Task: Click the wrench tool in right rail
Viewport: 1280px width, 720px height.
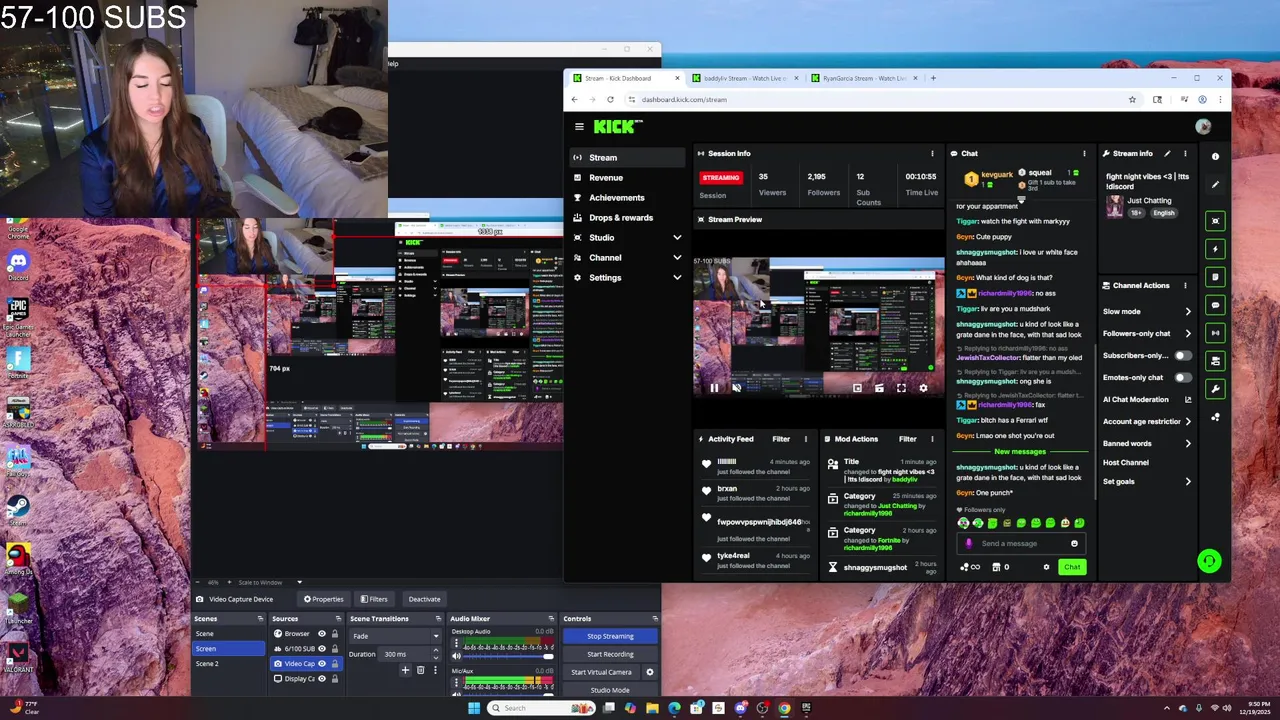Action: (x=1215, y=389)
